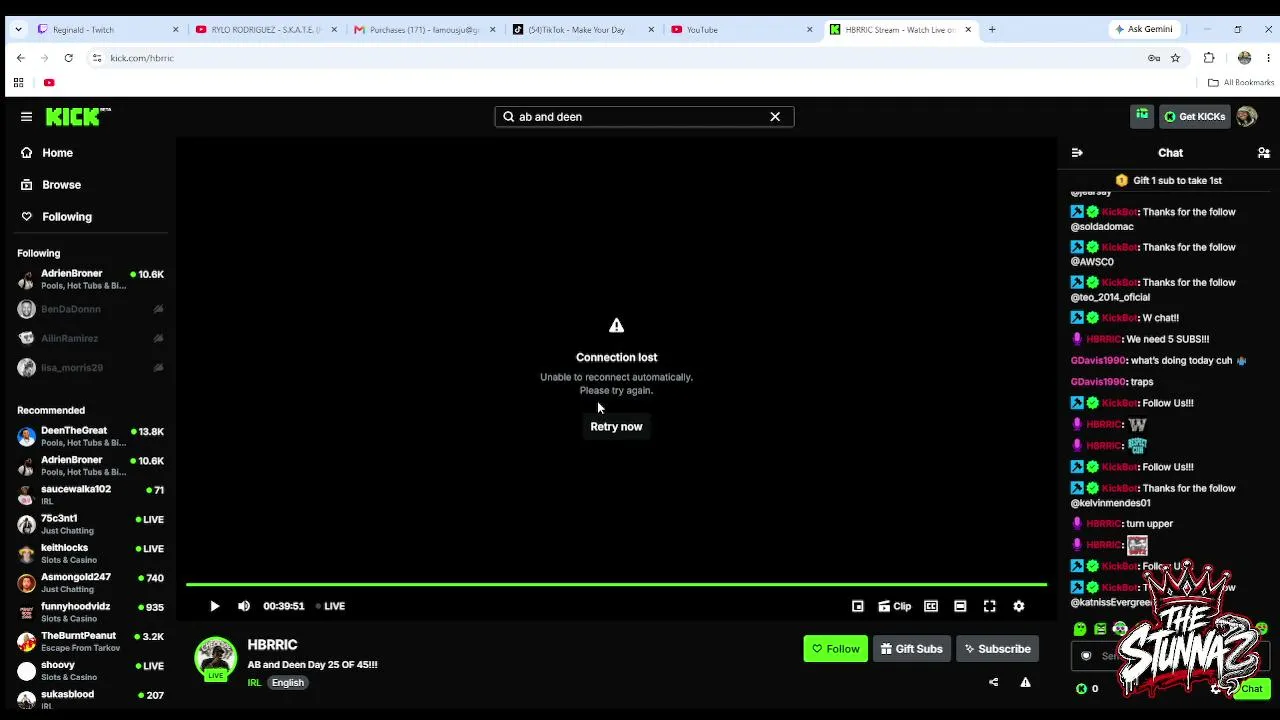1280x720 pixels.
Task: Follow the HBRRIC channel
Action: (x=835, y=649)
